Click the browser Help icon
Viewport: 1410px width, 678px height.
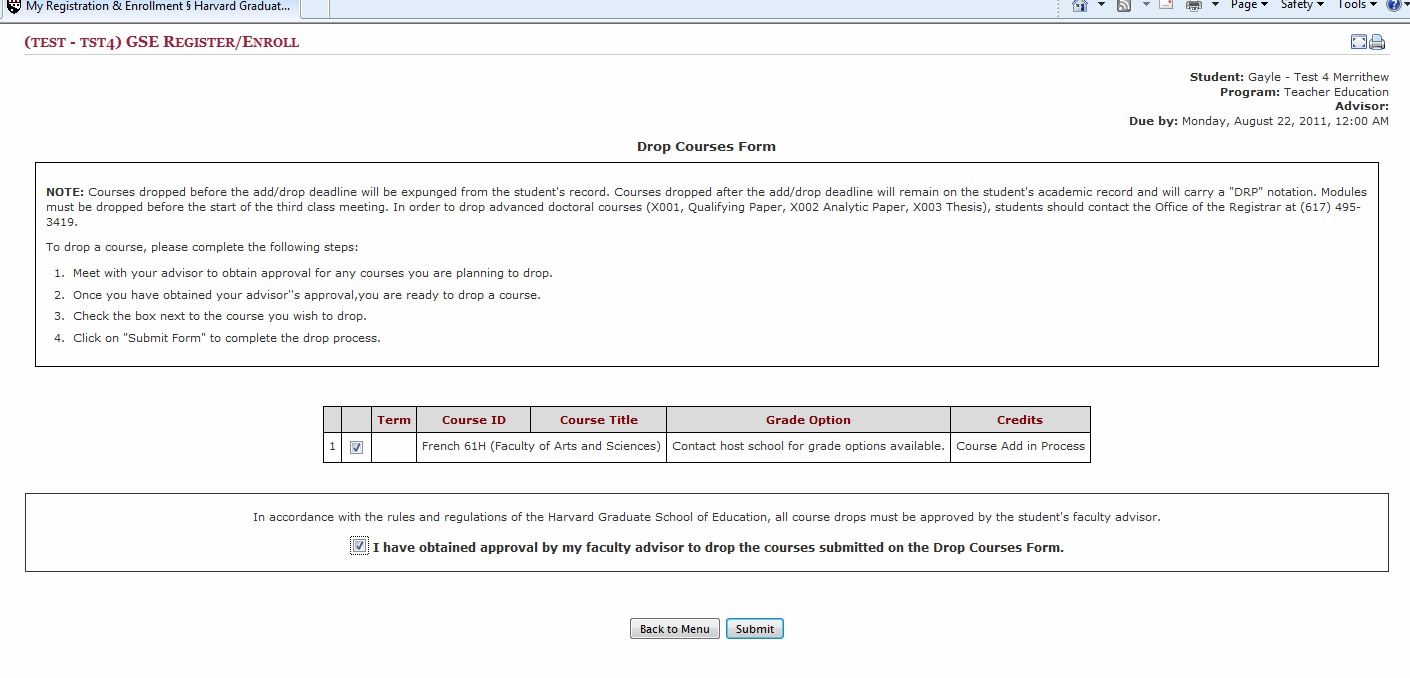[x=1395, y=5]
